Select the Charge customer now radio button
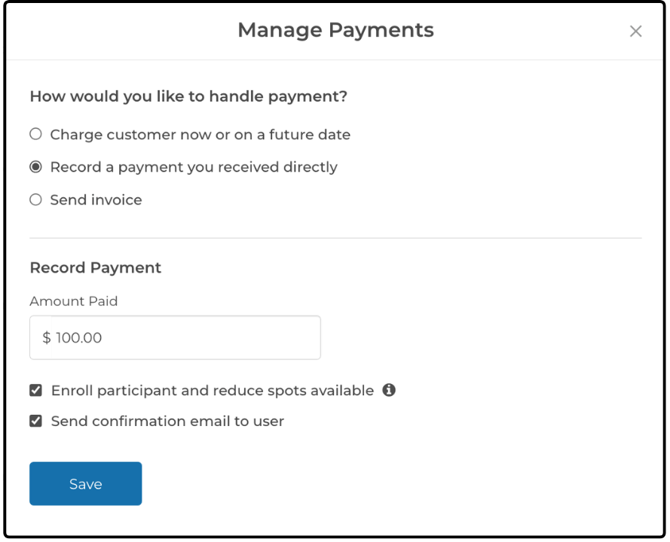The width and height of the screenshot is (670, 542). [x=36, y=134]
